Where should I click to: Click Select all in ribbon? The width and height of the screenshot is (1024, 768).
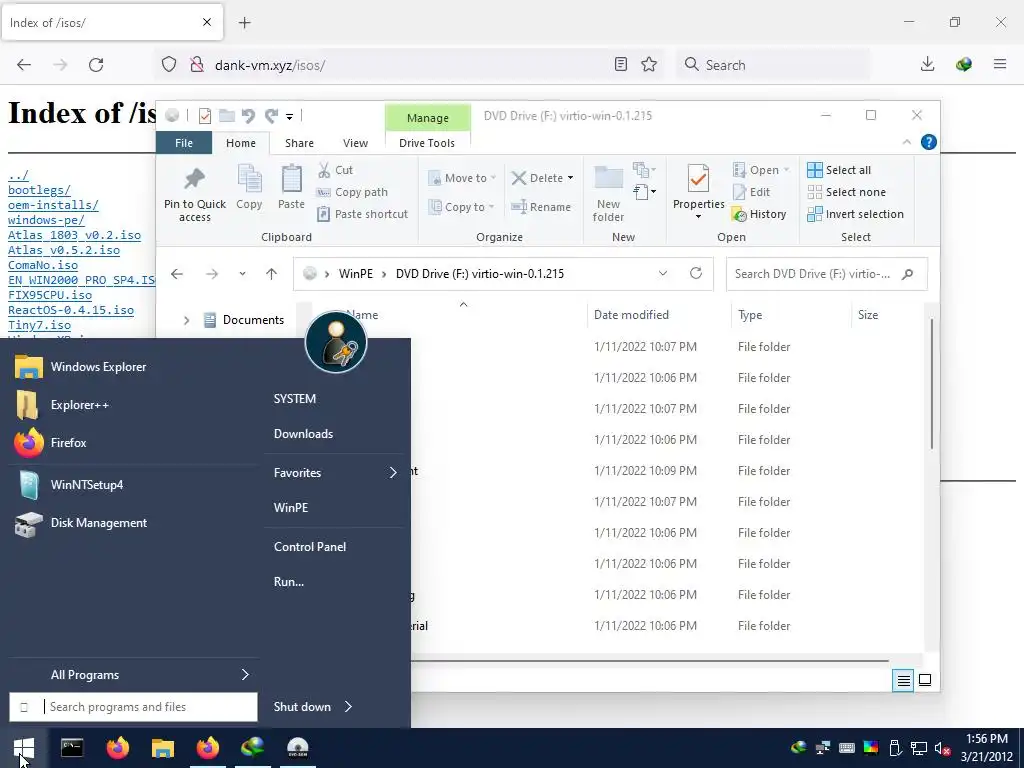pos(839,170)
